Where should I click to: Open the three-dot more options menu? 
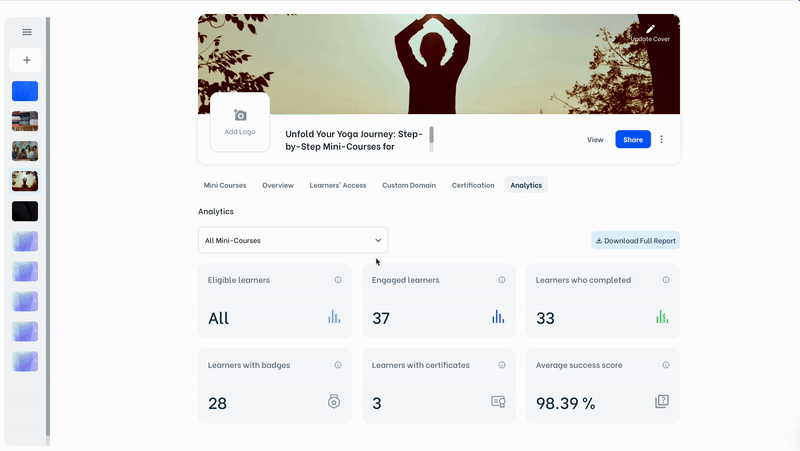[x=661, y=140]
